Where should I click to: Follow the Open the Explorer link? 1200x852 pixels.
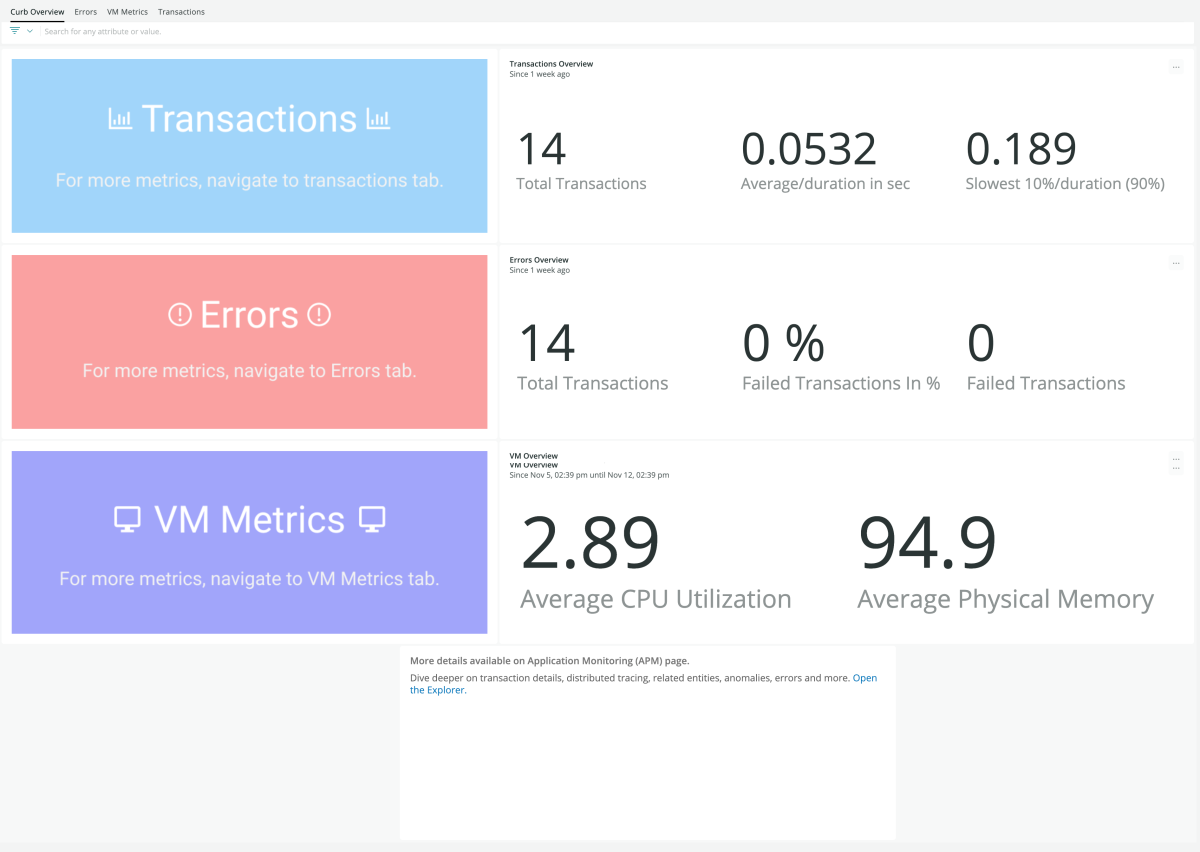point(864,678)
